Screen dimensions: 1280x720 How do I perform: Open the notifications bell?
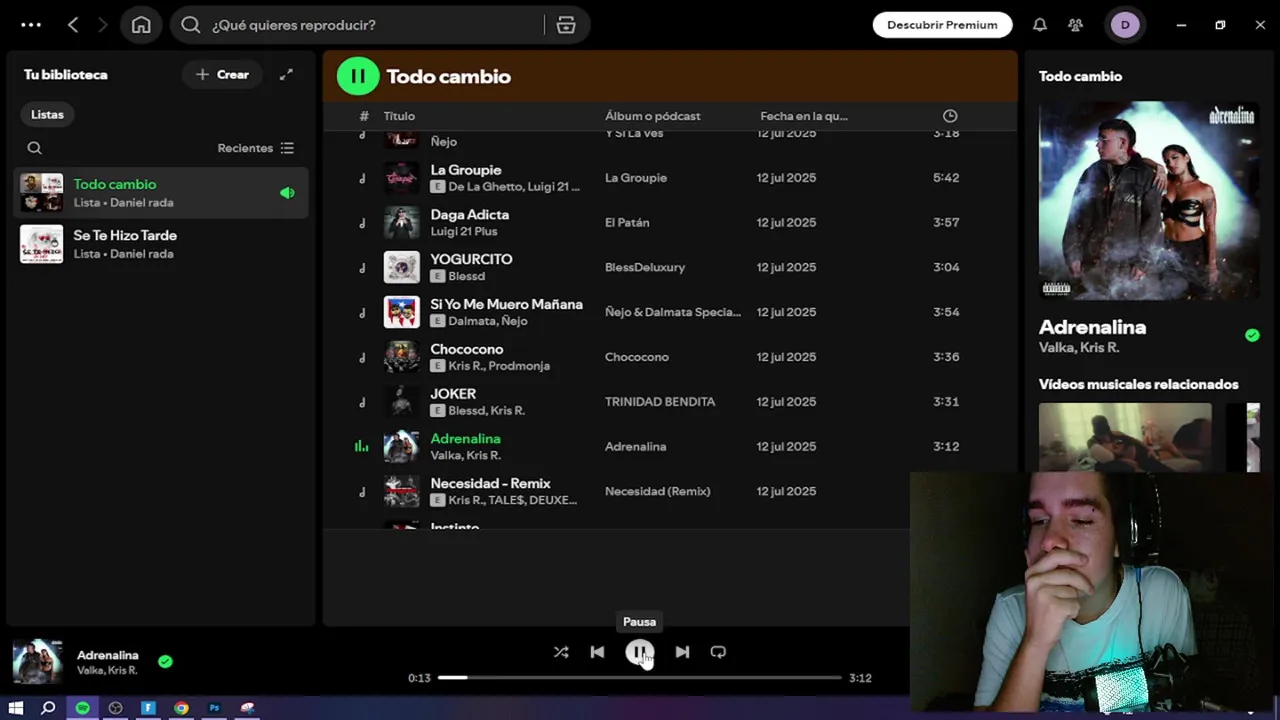(1040, 25)
